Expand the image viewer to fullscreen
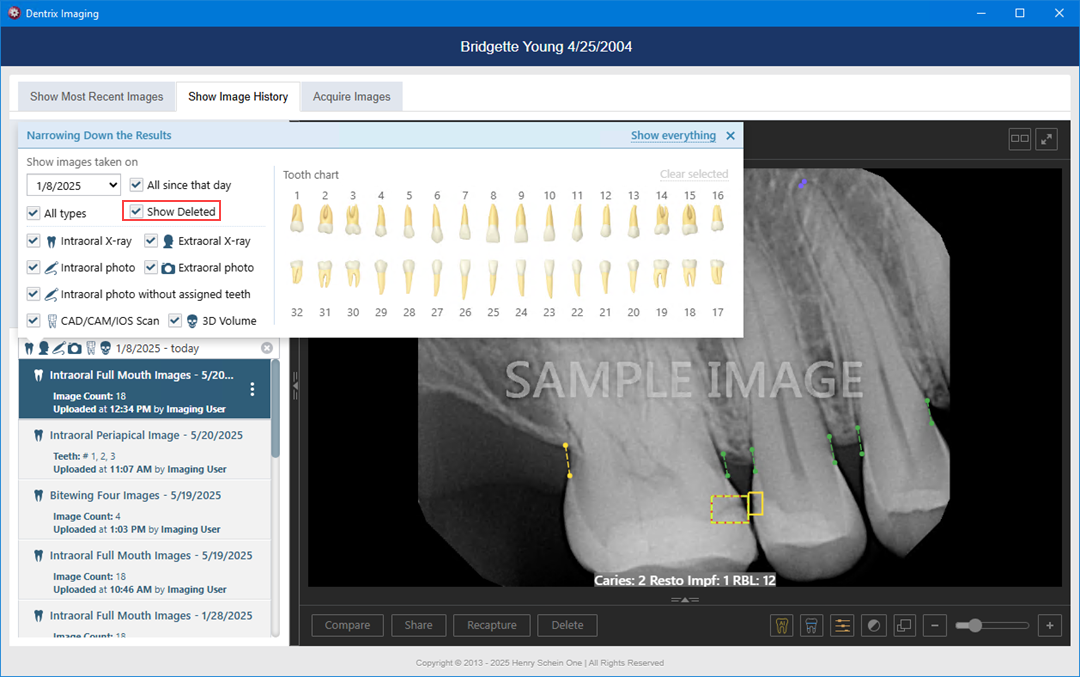The width and height of the screenshot is (1080, 677). (1046, 139)
